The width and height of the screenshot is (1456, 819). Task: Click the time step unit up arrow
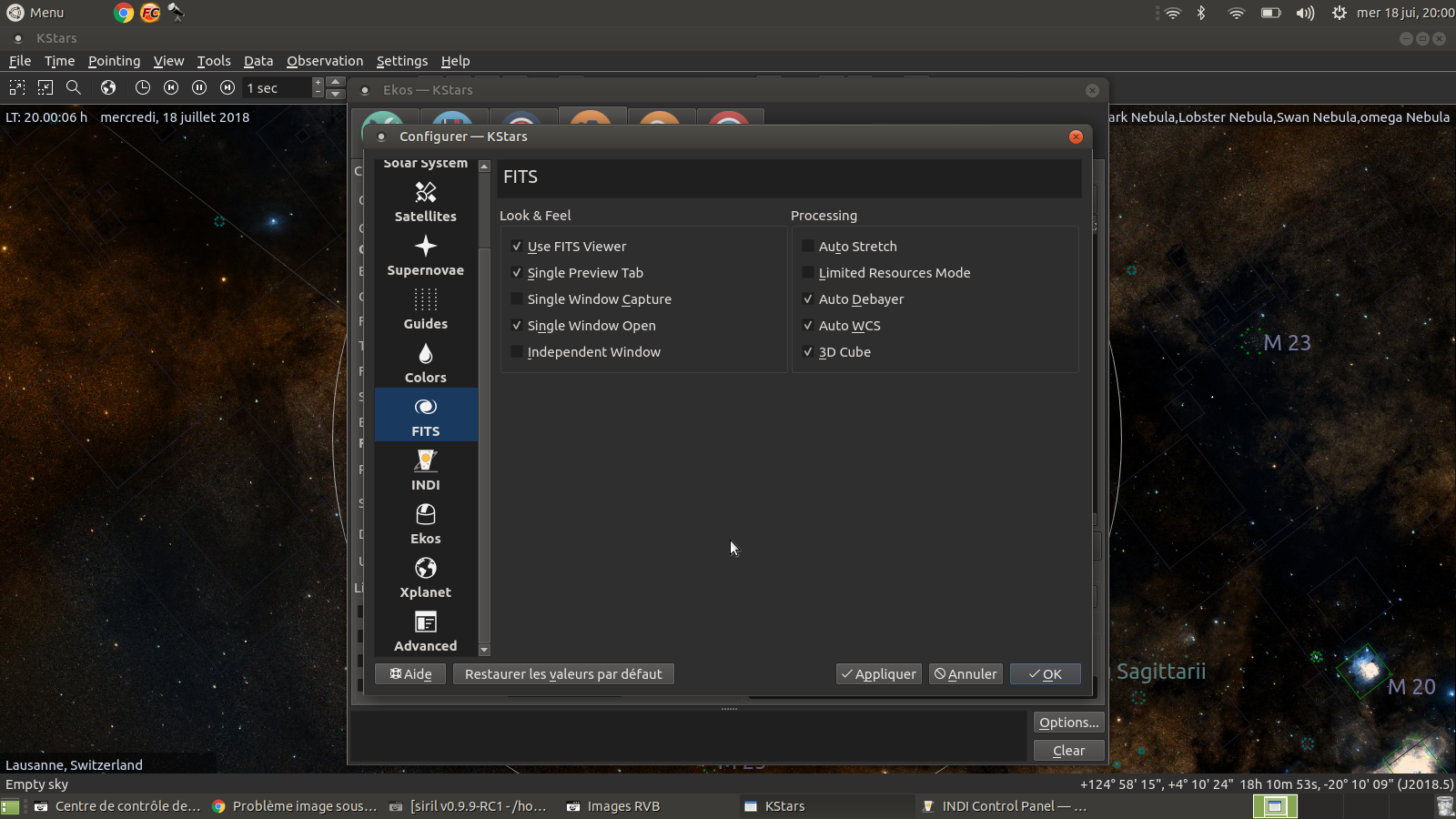coord(335,82)
